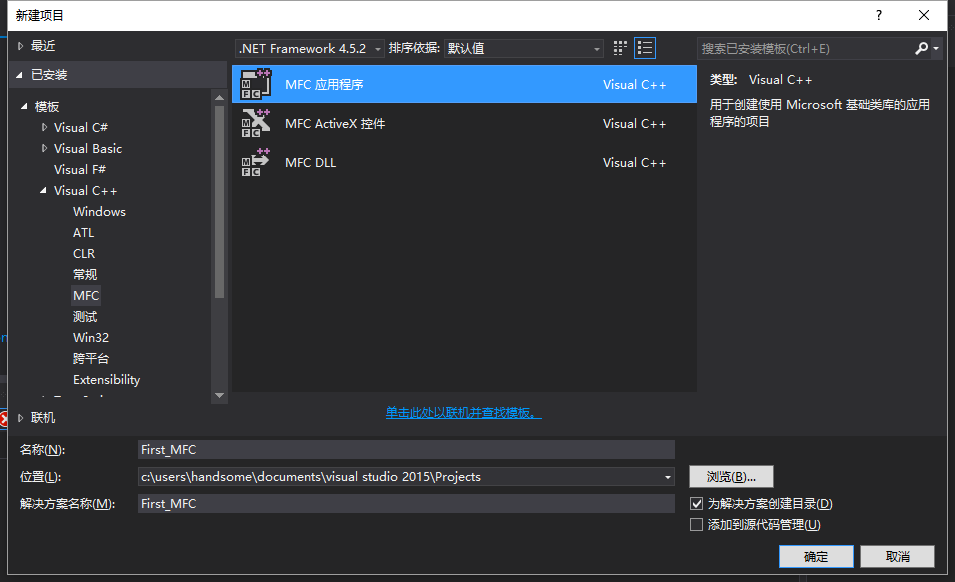
Task: Select the MFC DLL template icon
Action: tap(256, 162)
